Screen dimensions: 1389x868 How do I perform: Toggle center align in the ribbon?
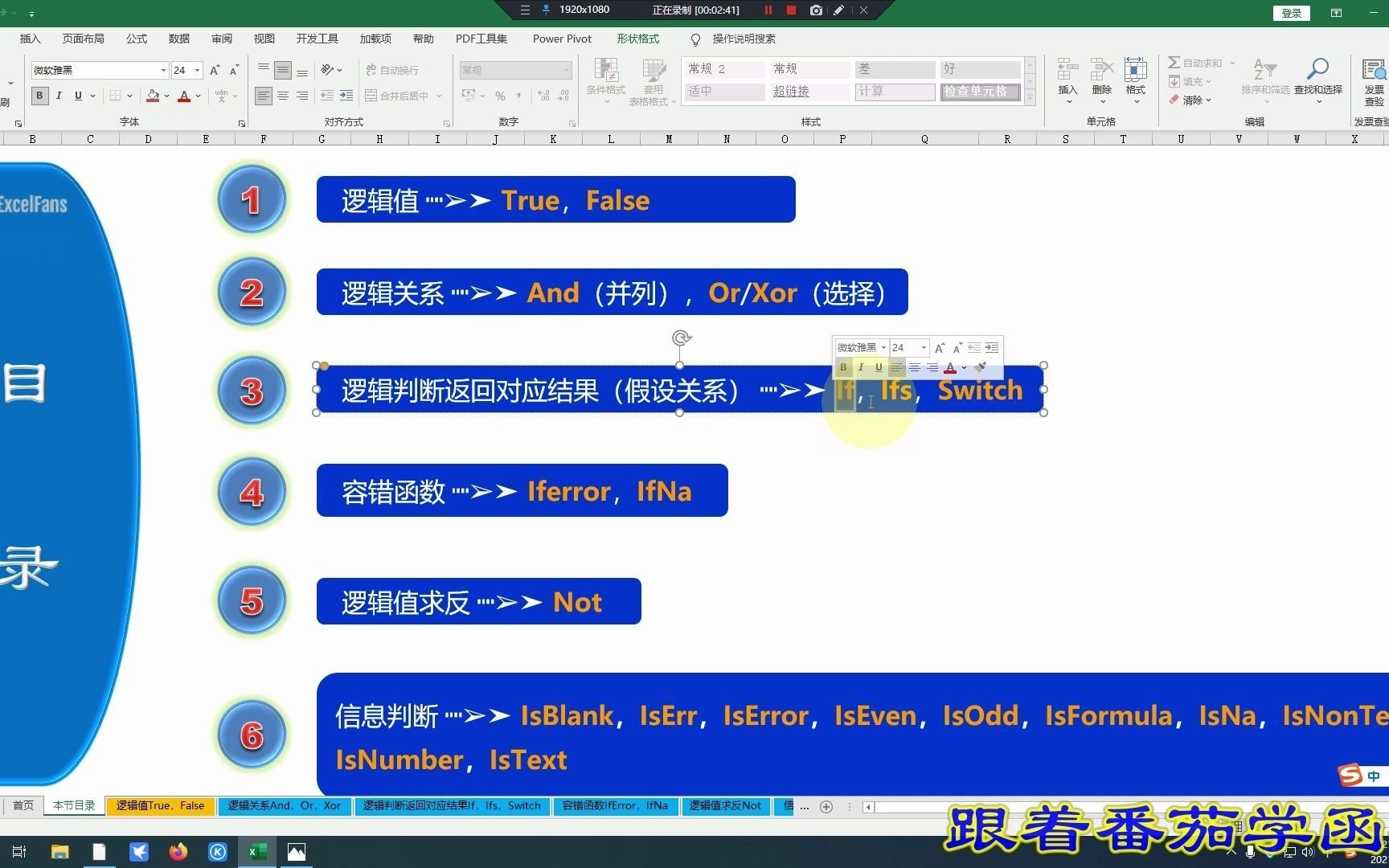click(283, 96)
